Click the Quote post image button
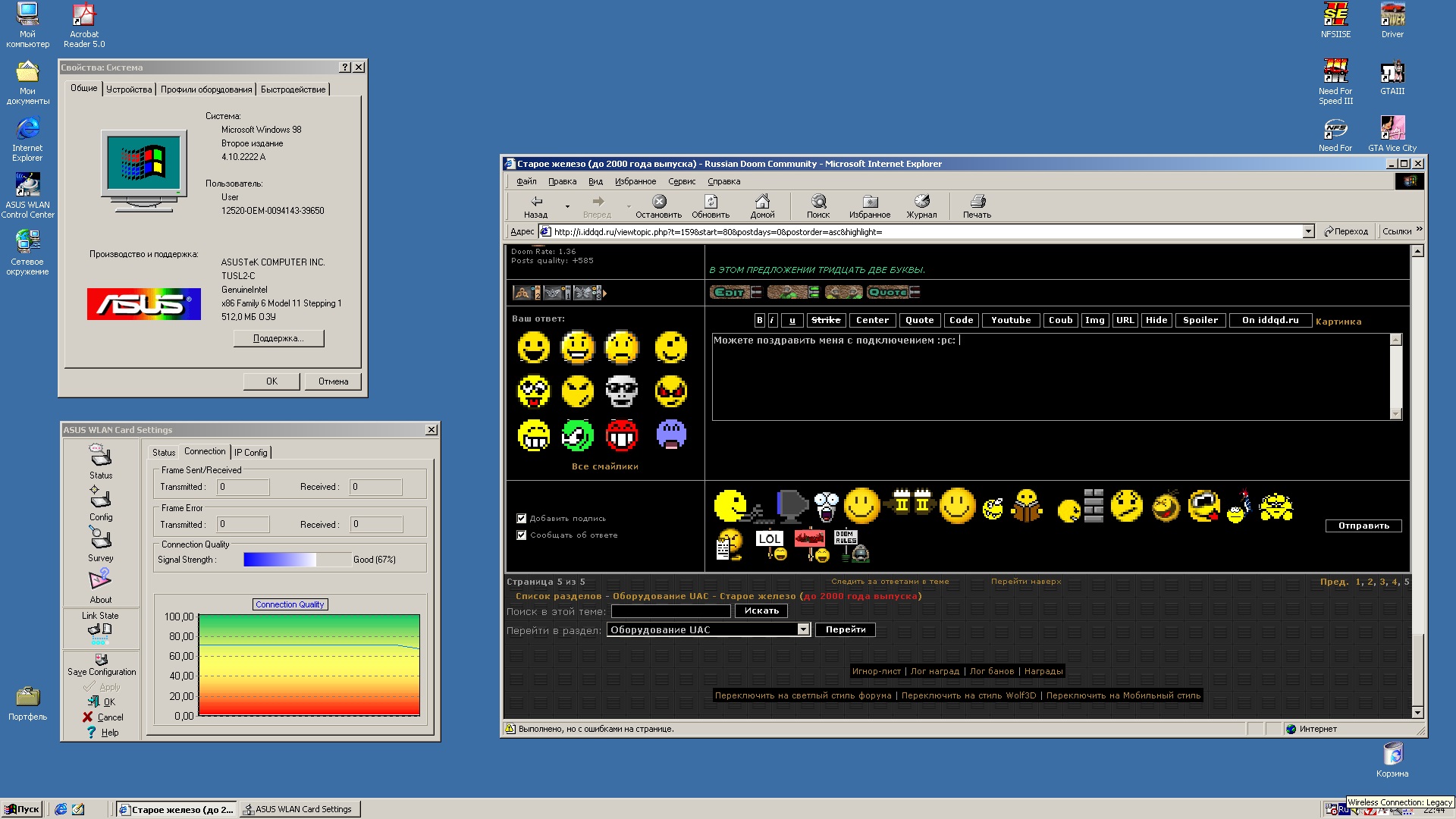Viewport: 1456px width, 819px height. [x=893, y=292]
